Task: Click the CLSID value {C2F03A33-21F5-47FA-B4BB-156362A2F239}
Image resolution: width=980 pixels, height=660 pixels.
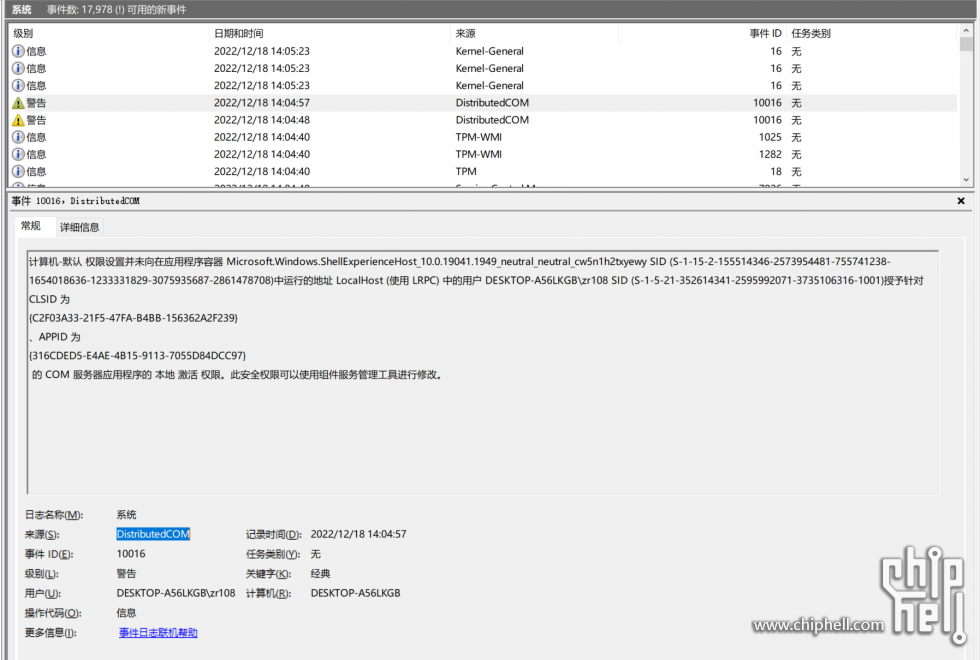Action: click(133, 318)
